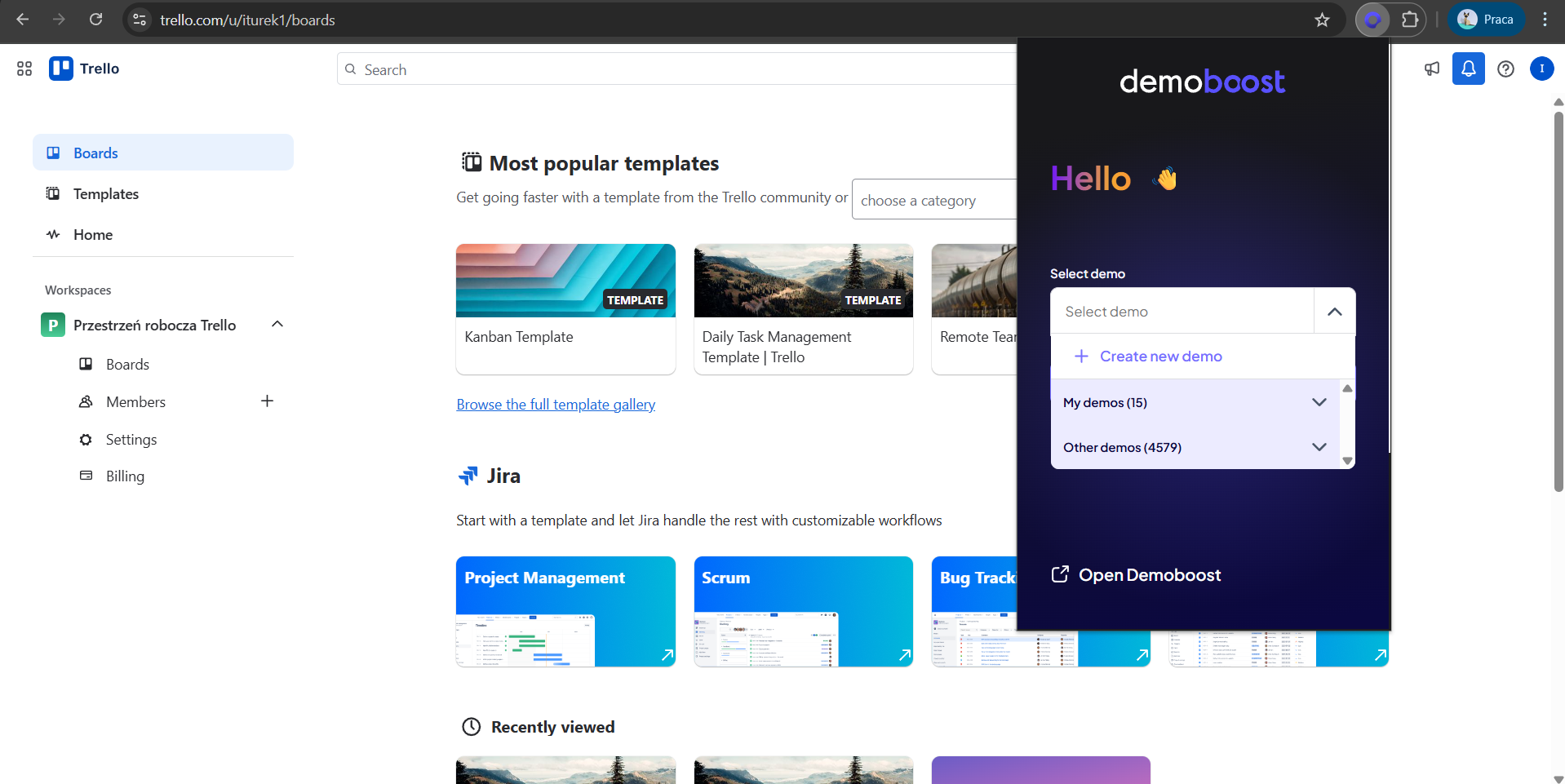The image size is (1565, 784).
Task: Open the help question mark icon
Action: pyautogui.click(x=1505, y=69)
